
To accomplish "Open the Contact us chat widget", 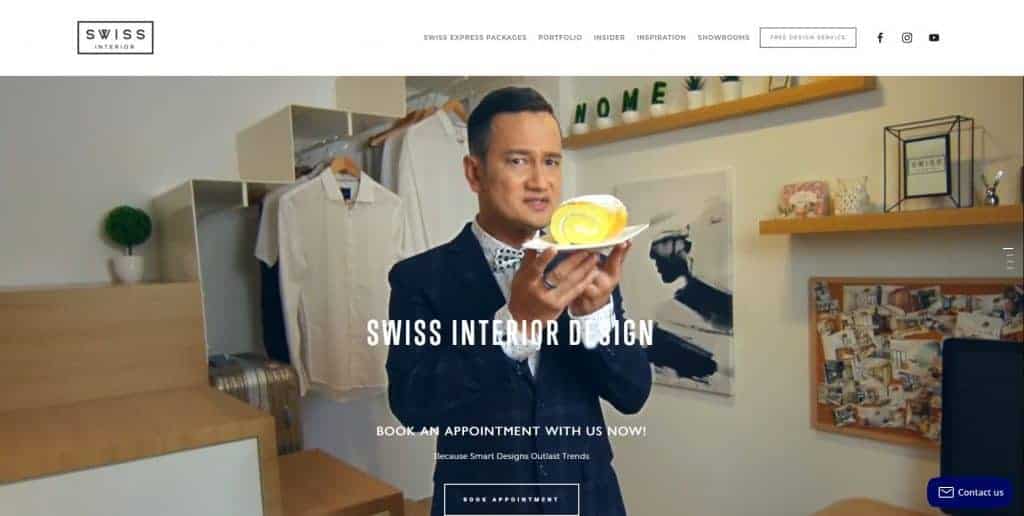I will (x=970, y=492).
